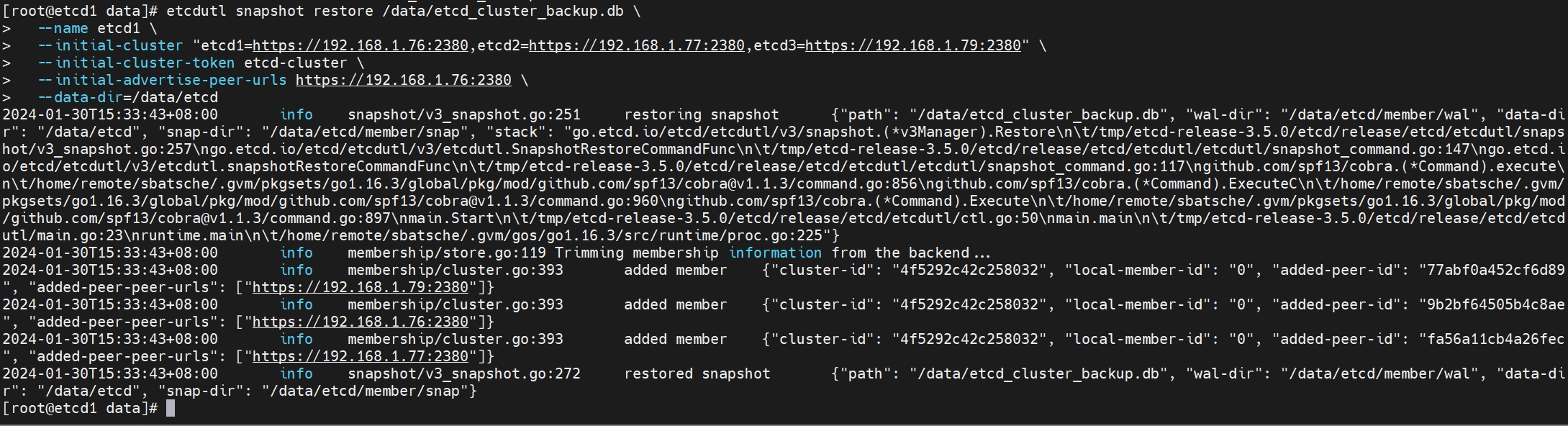Click the "etcdutl" command word
The image size is (1568, 426).
click(x=196, y=11)
